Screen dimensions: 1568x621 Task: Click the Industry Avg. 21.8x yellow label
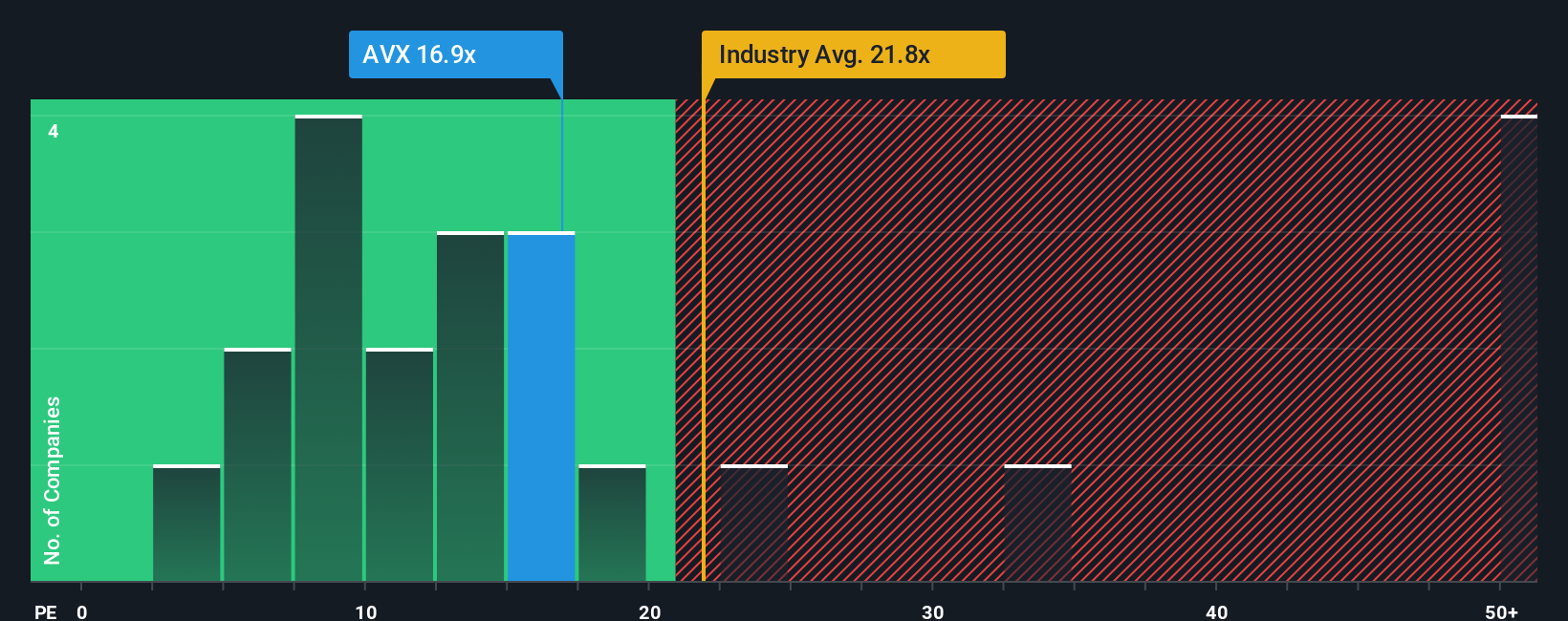(853, 54)
